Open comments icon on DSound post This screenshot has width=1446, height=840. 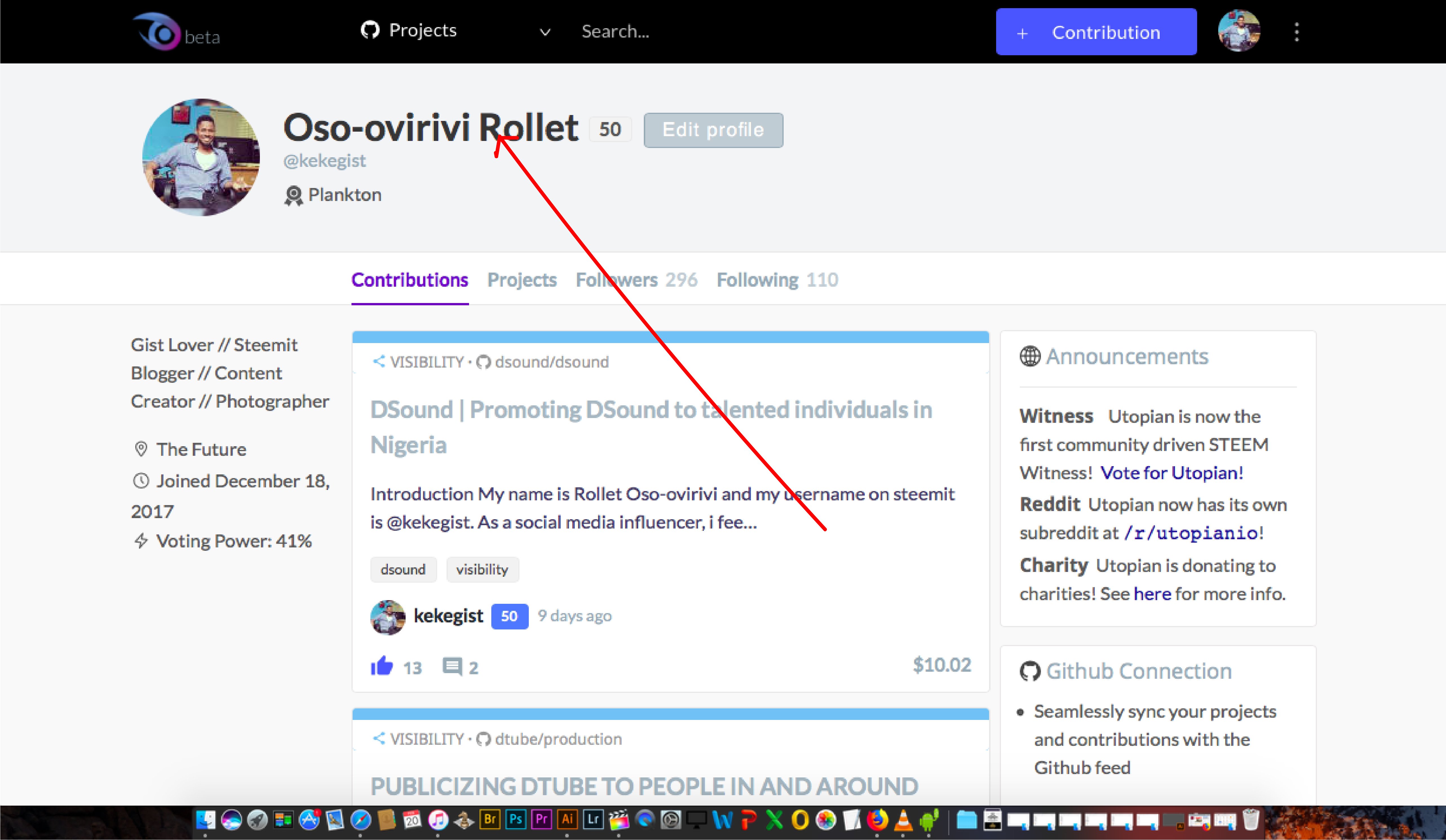(x=452, y=667)
